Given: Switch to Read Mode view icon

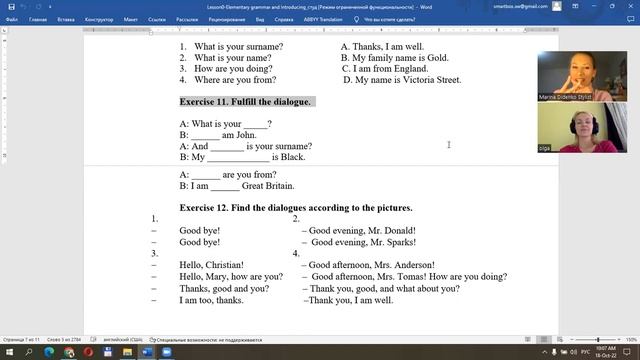Looking at the screenshot, I should pyautogui.click(x=528, y=340).
